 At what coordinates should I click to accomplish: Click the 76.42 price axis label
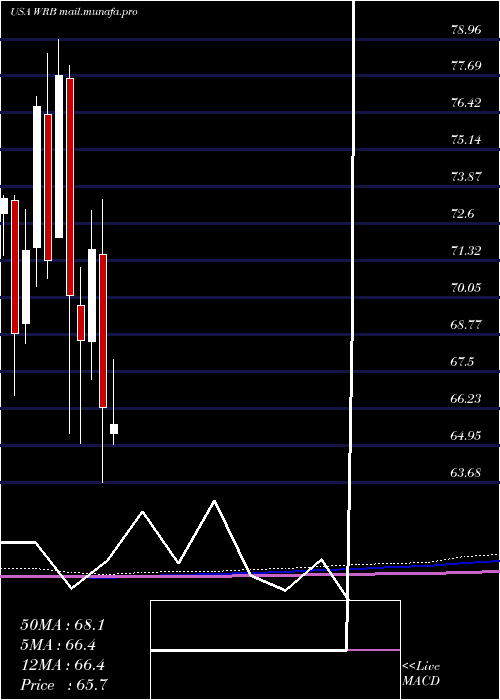[466, 103]
